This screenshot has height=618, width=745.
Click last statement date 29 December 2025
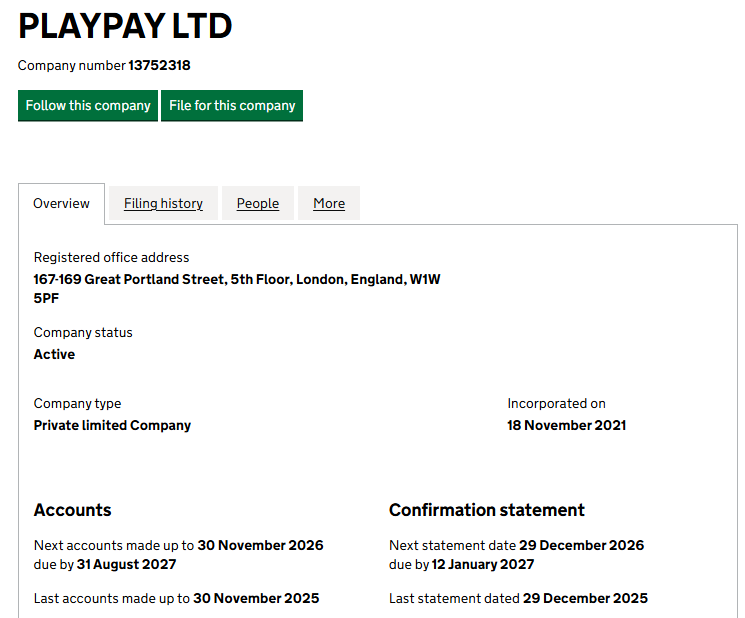585,598
